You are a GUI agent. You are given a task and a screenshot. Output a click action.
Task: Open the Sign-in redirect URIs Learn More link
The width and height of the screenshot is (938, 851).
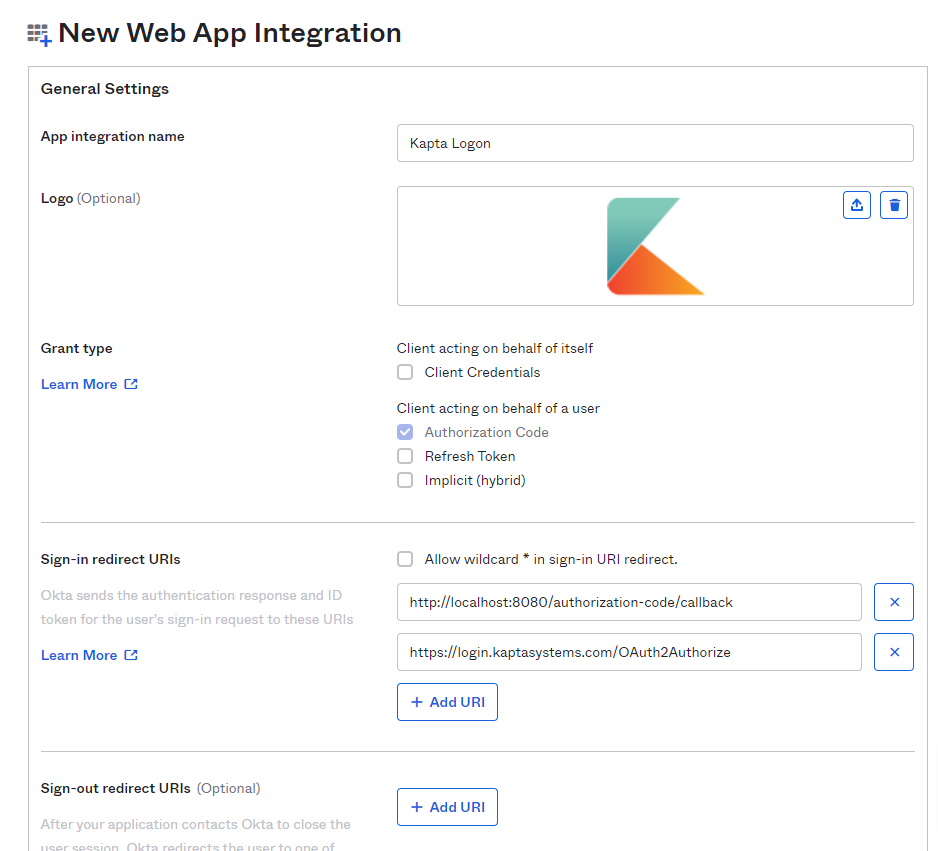coord(79,655)
